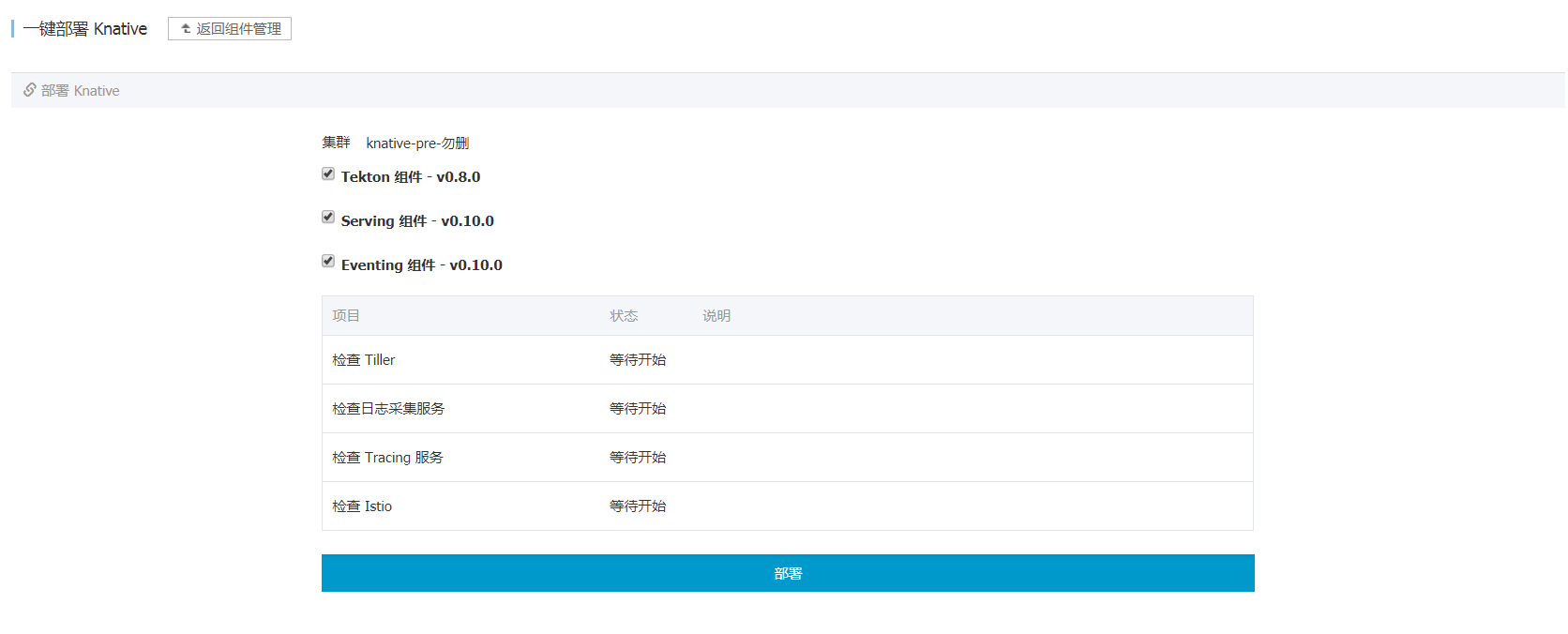Go back via 返回组件管理 button
1568x634 pixels.
(230, 29)
